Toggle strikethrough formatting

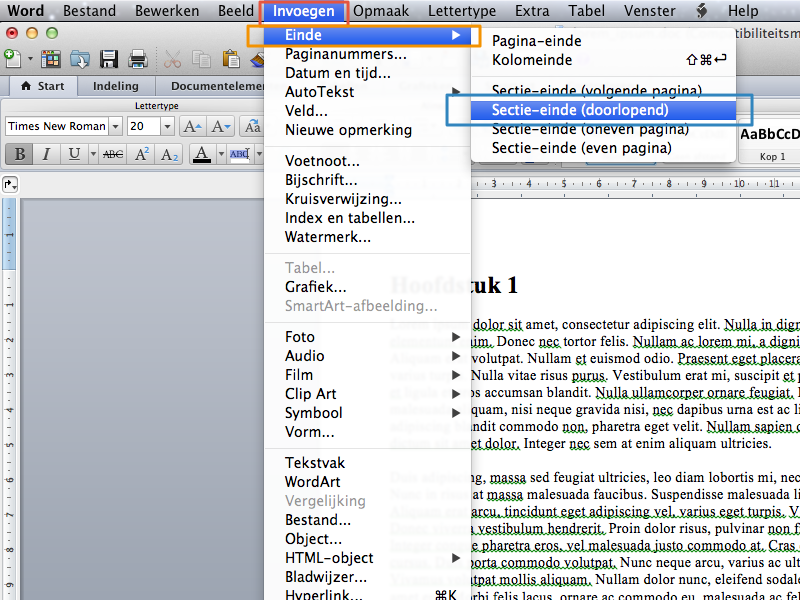(x=113, y=154)
